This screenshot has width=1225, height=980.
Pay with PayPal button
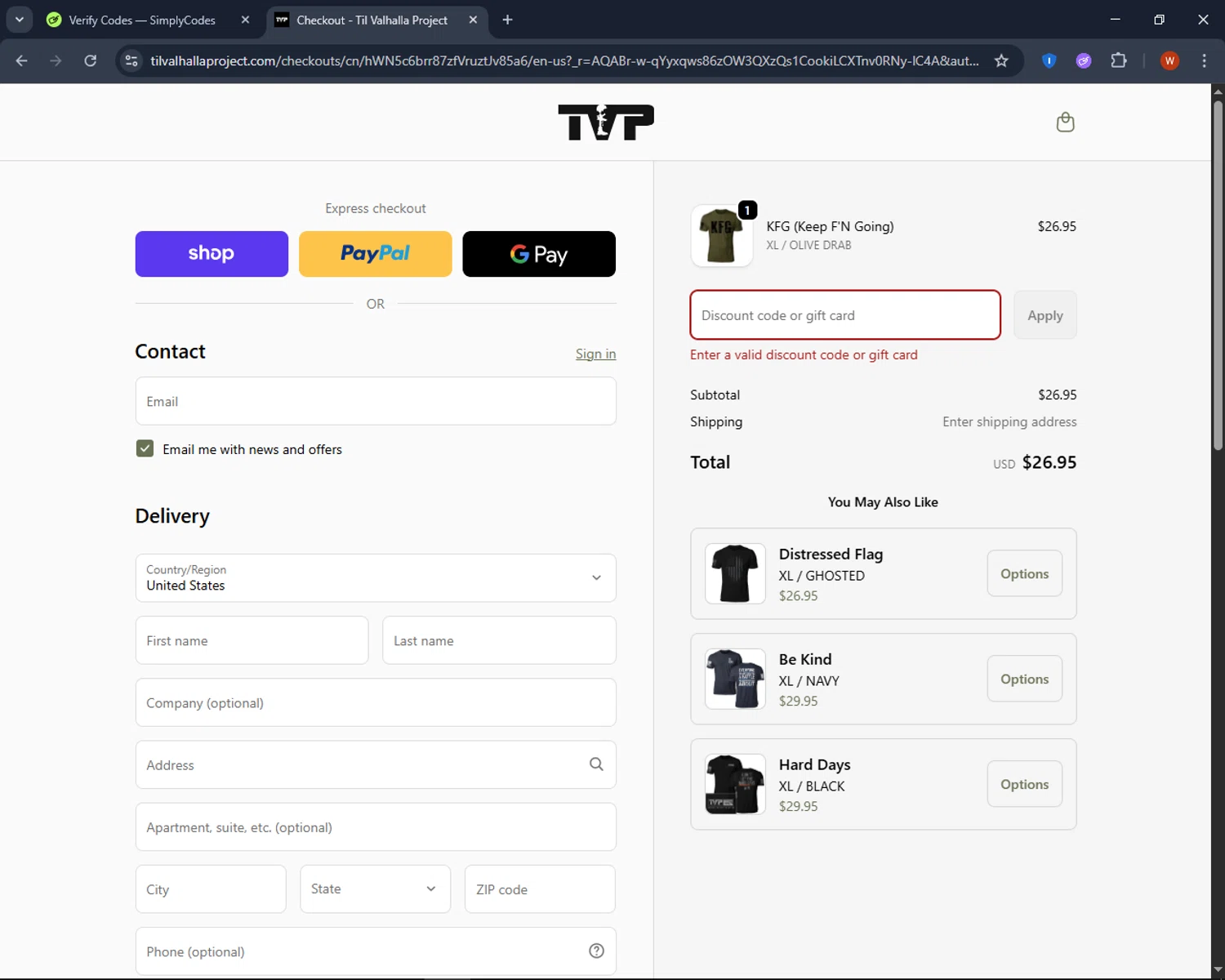pyautogui.click(x=376, y=254)
